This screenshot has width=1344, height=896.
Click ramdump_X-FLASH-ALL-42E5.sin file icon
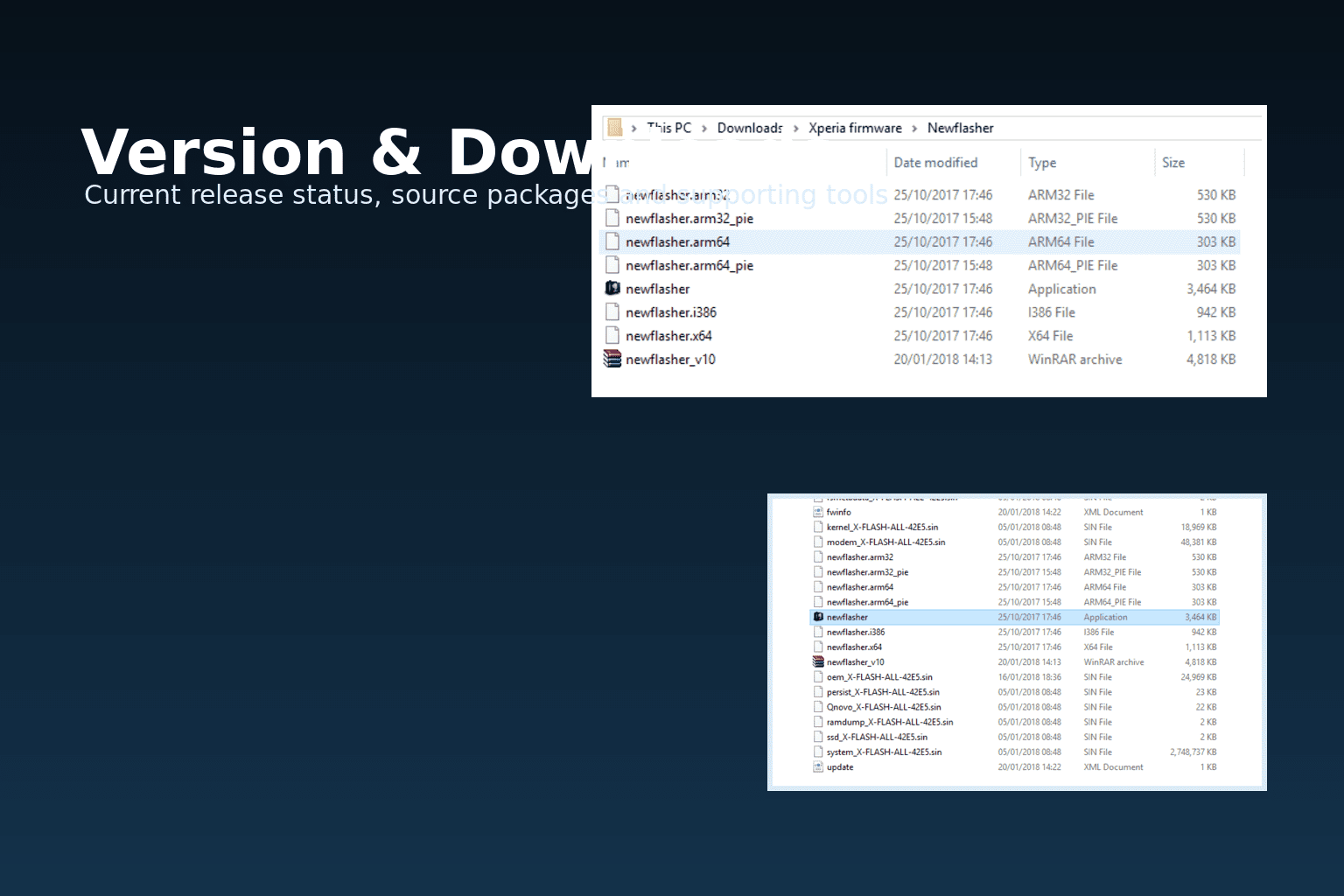coord(818,722)
